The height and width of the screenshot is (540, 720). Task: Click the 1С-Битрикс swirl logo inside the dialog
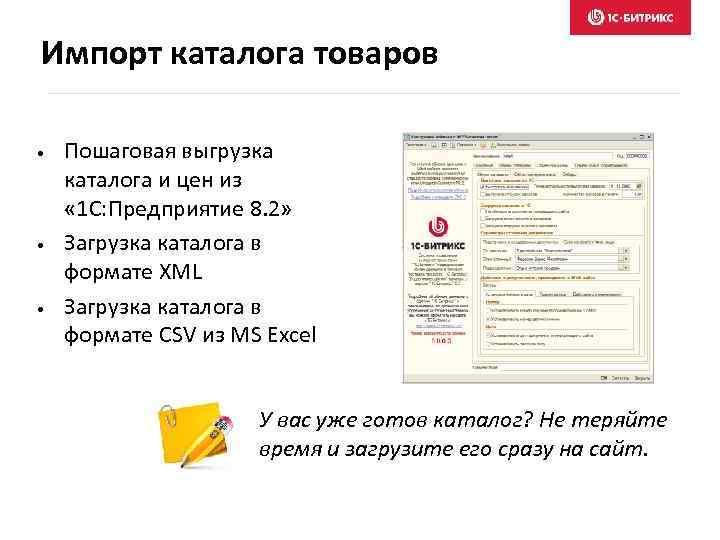click(438, 226)
